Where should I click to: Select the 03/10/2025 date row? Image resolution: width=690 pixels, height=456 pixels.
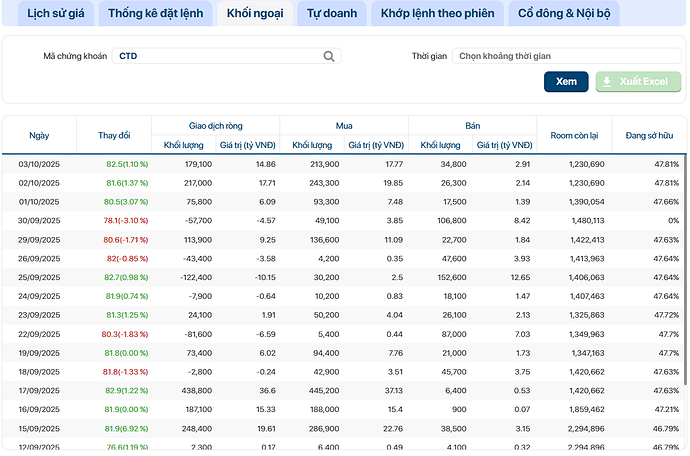(x=39, y=164)
